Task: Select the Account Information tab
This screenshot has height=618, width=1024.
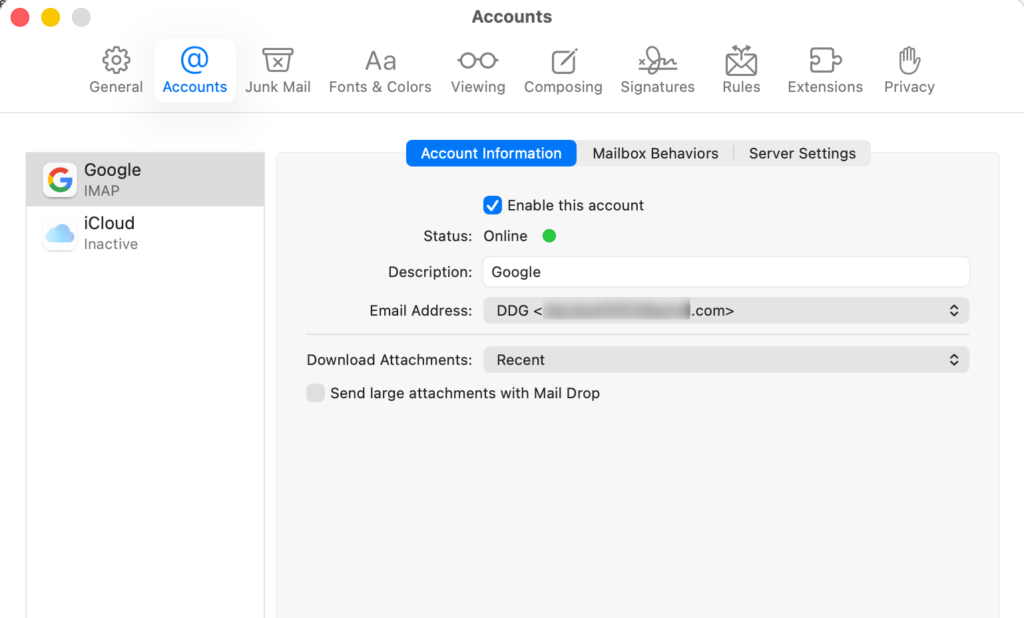Action: pyautogui.click(x=491, y=153)
